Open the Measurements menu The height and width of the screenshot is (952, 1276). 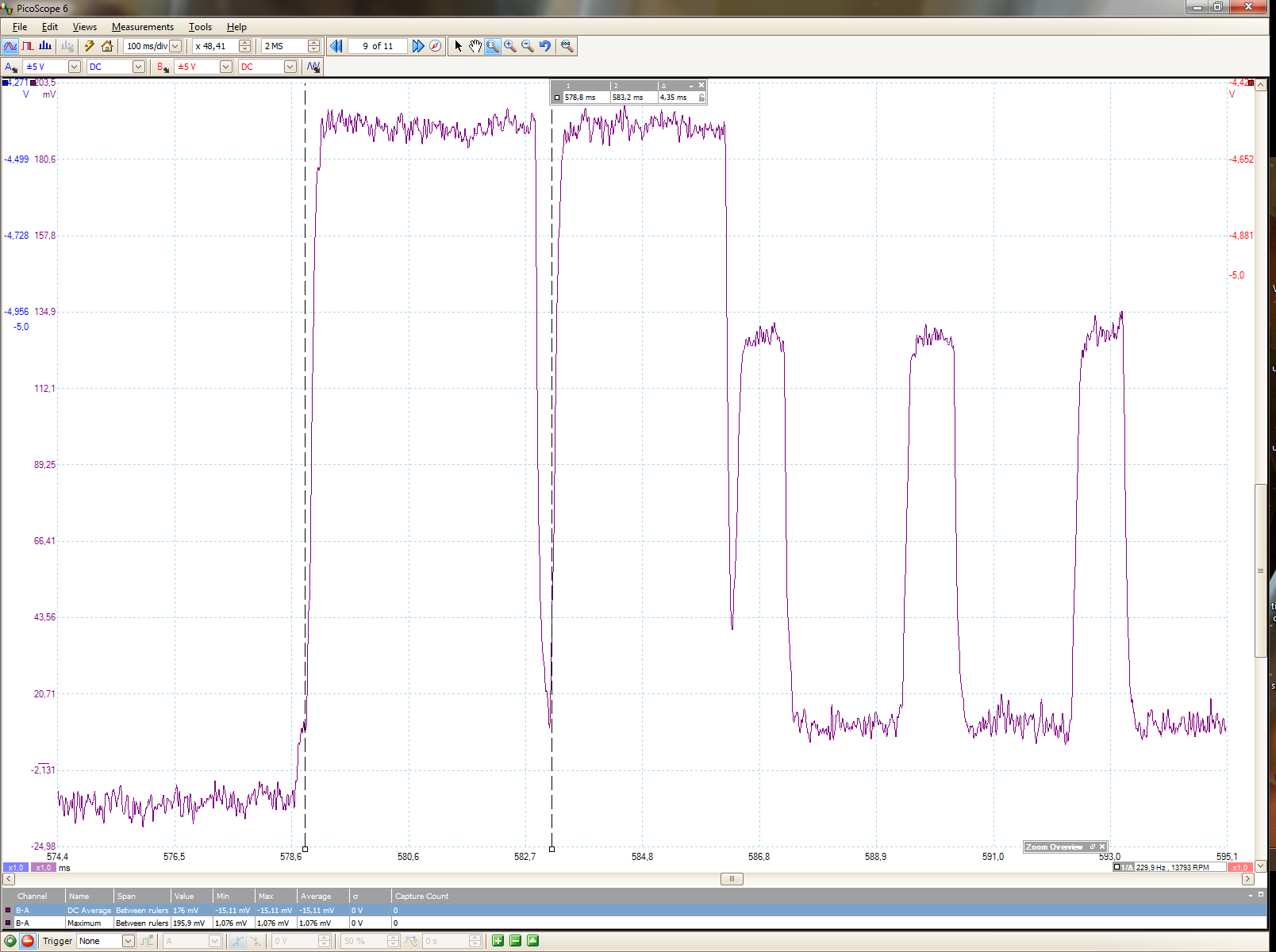(x=143, y=26)
